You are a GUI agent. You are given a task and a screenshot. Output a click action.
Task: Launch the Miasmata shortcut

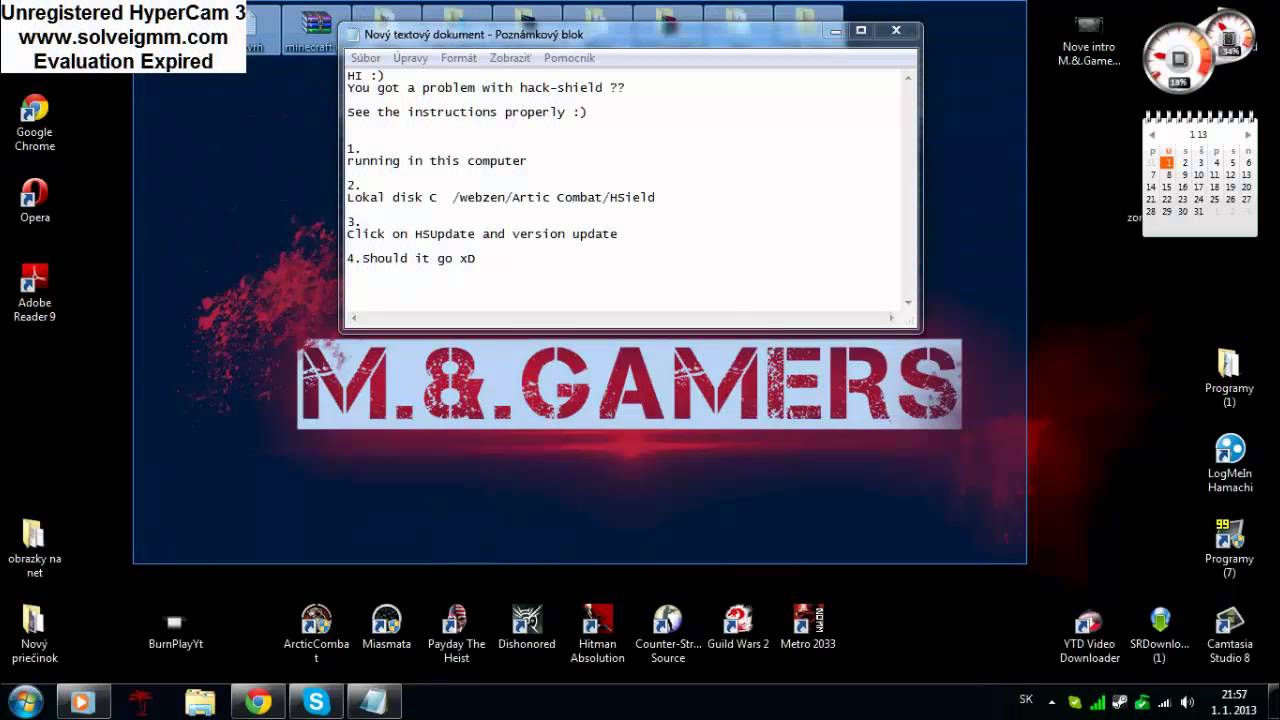click(x=386, y=627)
